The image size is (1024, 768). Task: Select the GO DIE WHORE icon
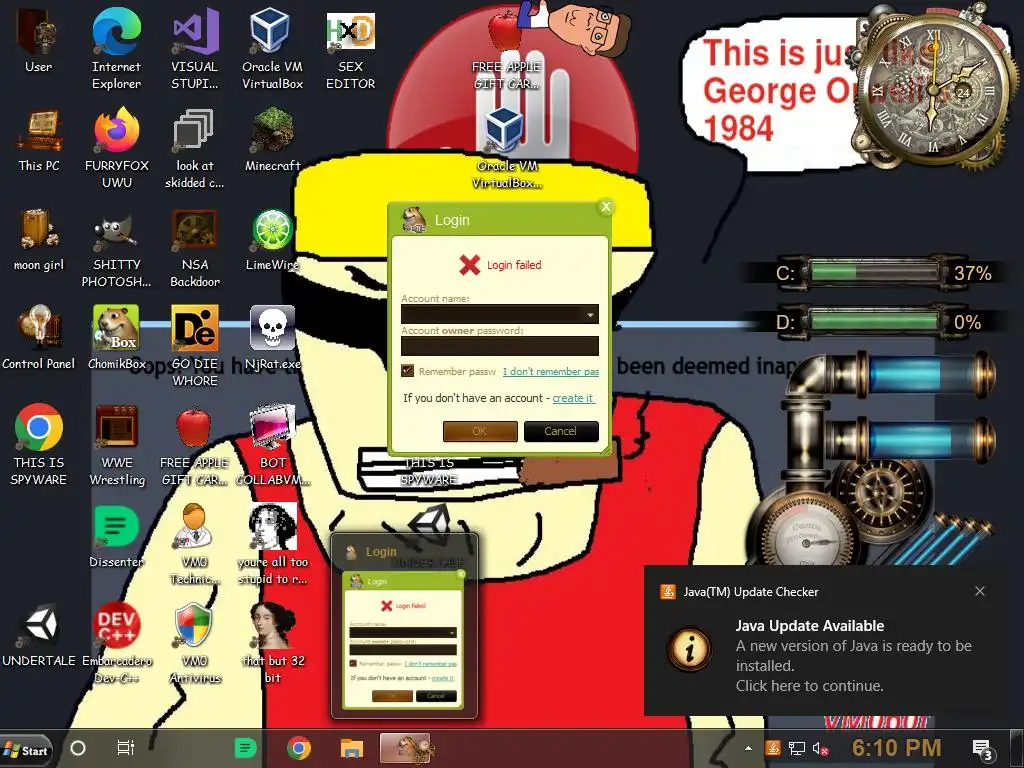[x=195, y=346]
